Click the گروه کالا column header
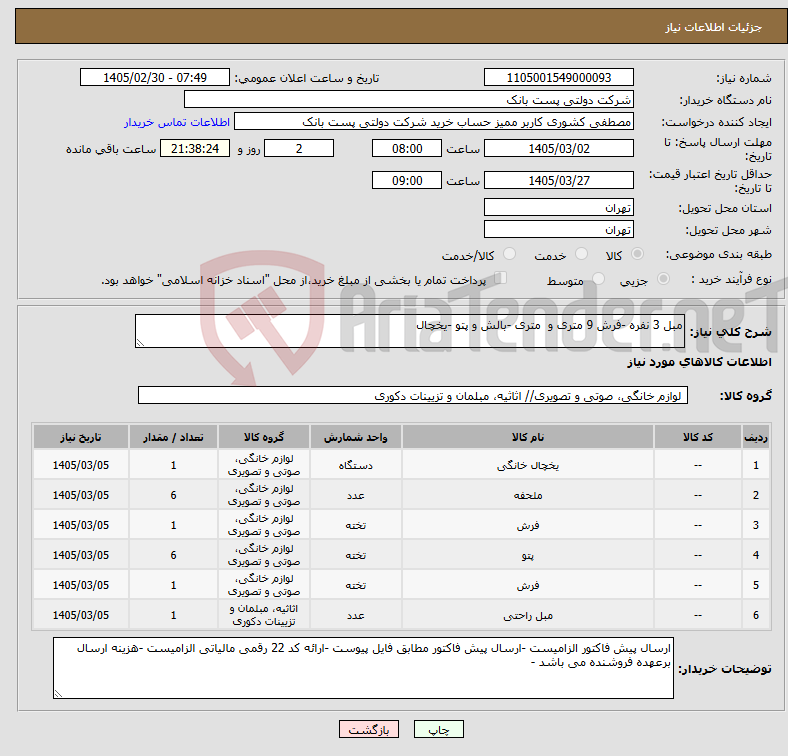This screenshot has width=788, height=756. [x=264, y=437]
